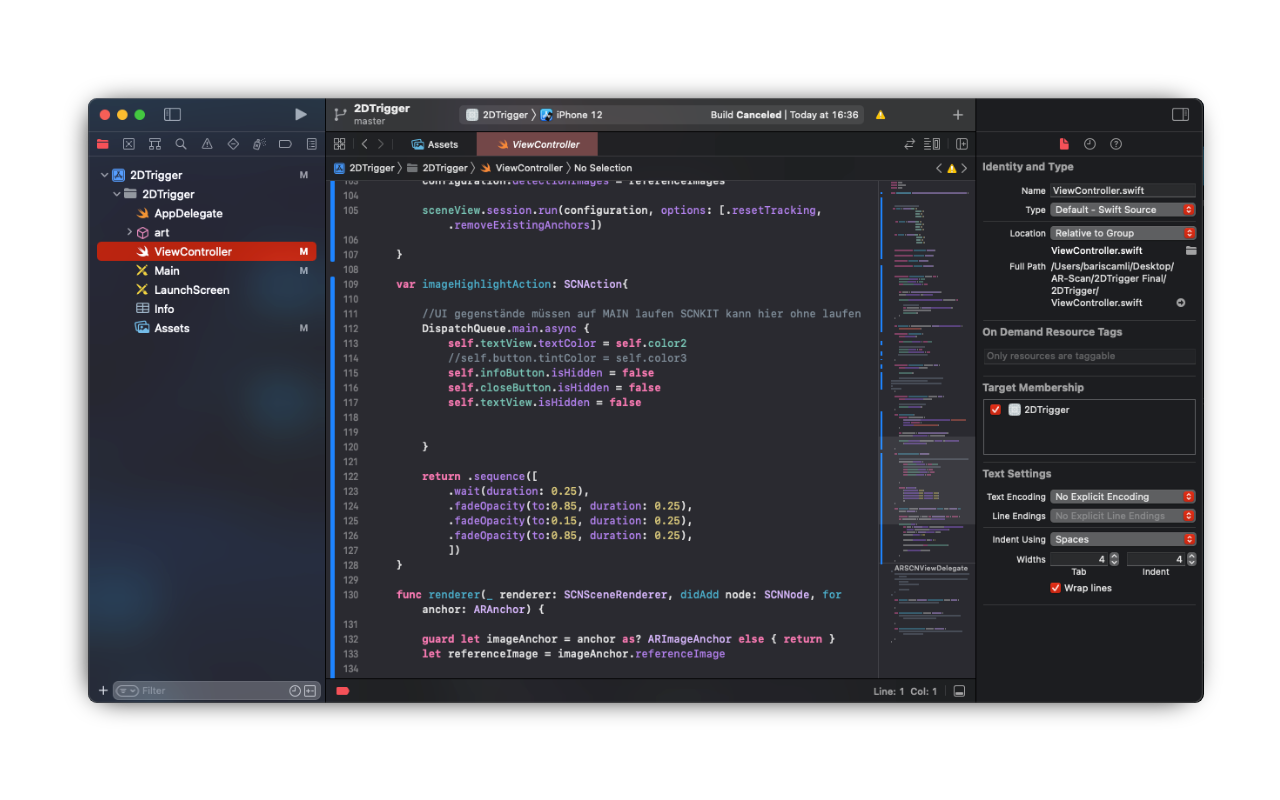Expand the art folder

pyautogui.click(x=129, y=232)
